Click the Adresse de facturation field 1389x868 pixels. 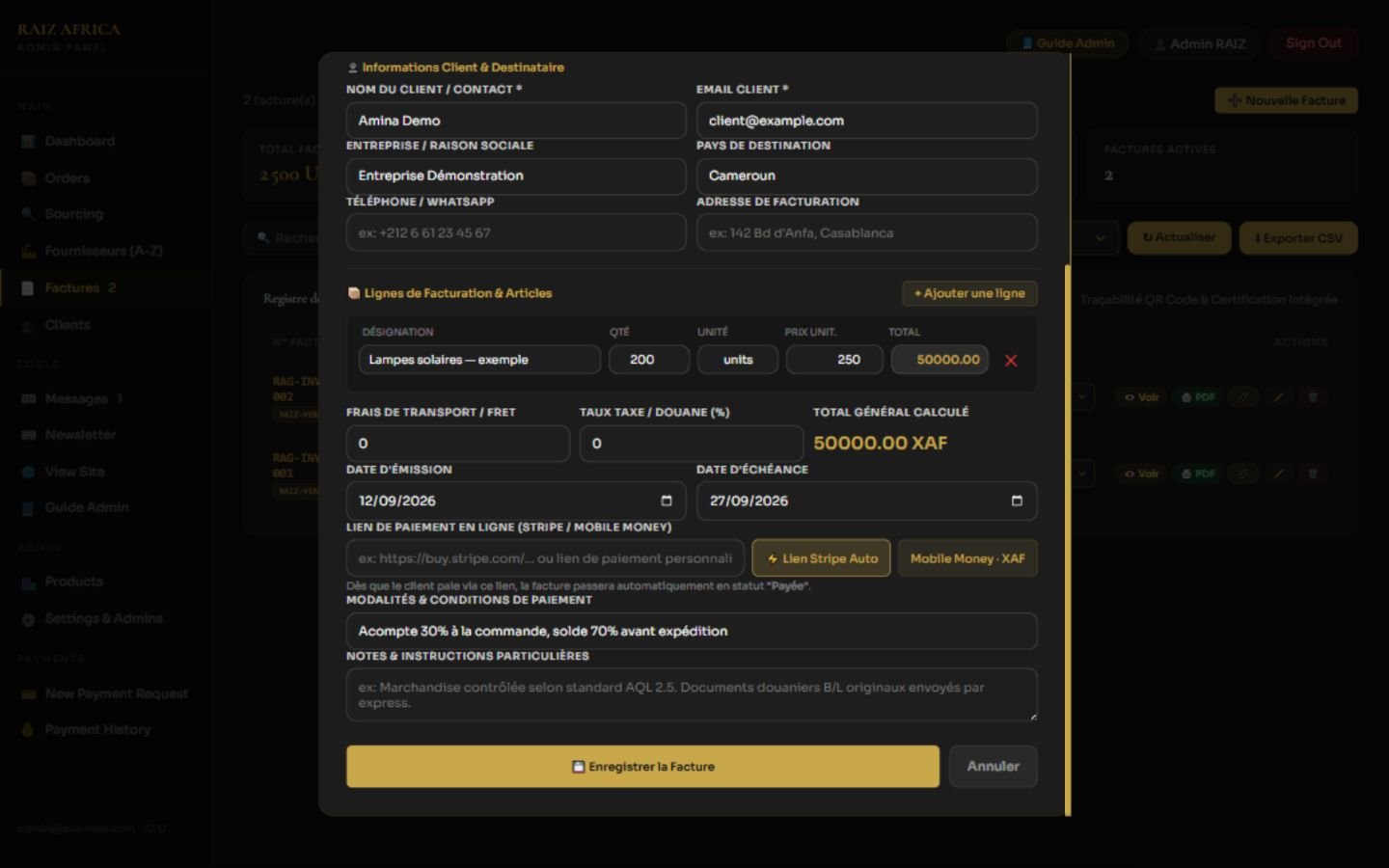[867, 232]
